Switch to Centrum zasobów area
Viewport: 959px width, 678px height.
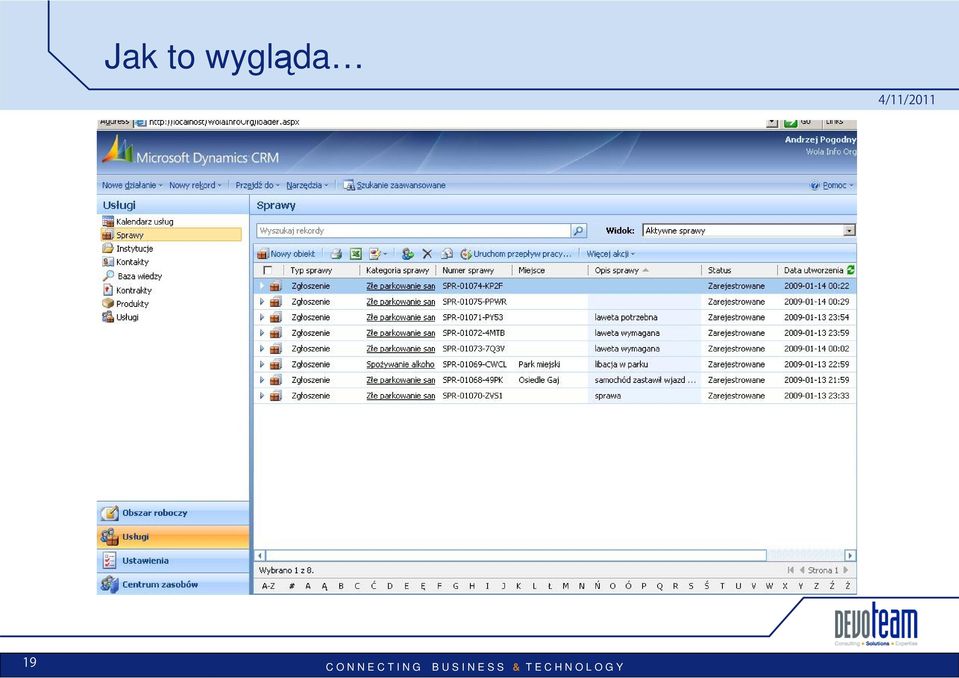[173, 584]
